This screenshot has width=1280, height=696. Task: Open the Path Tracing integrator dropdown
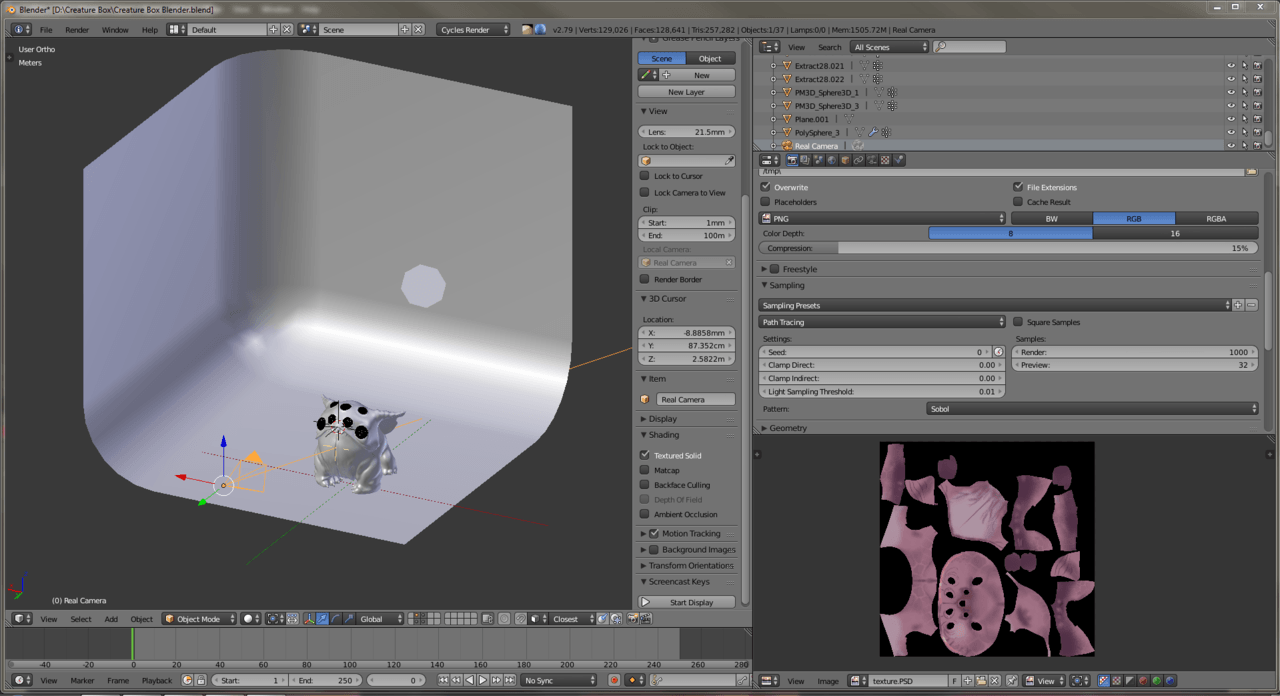click(882, 322)
